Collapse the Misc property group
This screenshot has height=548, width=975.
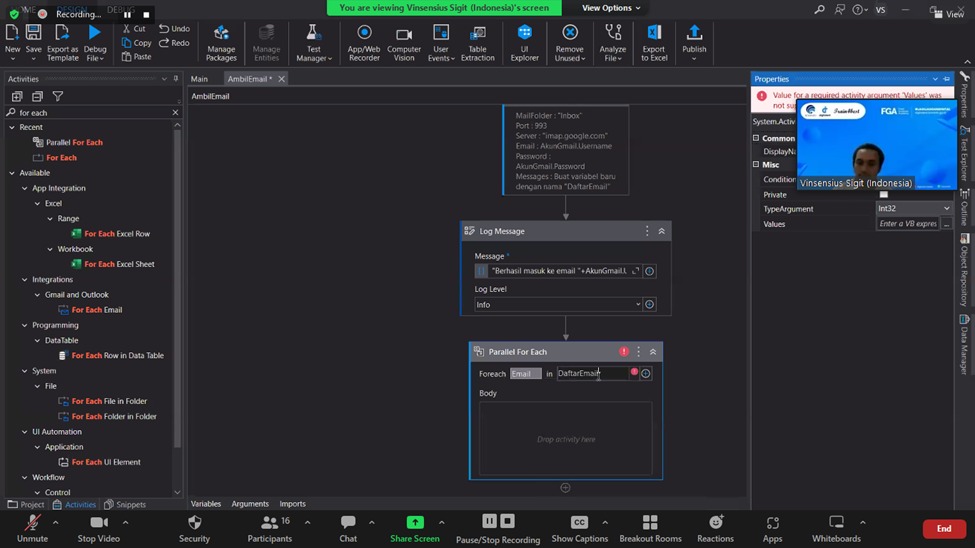point(756,165)
